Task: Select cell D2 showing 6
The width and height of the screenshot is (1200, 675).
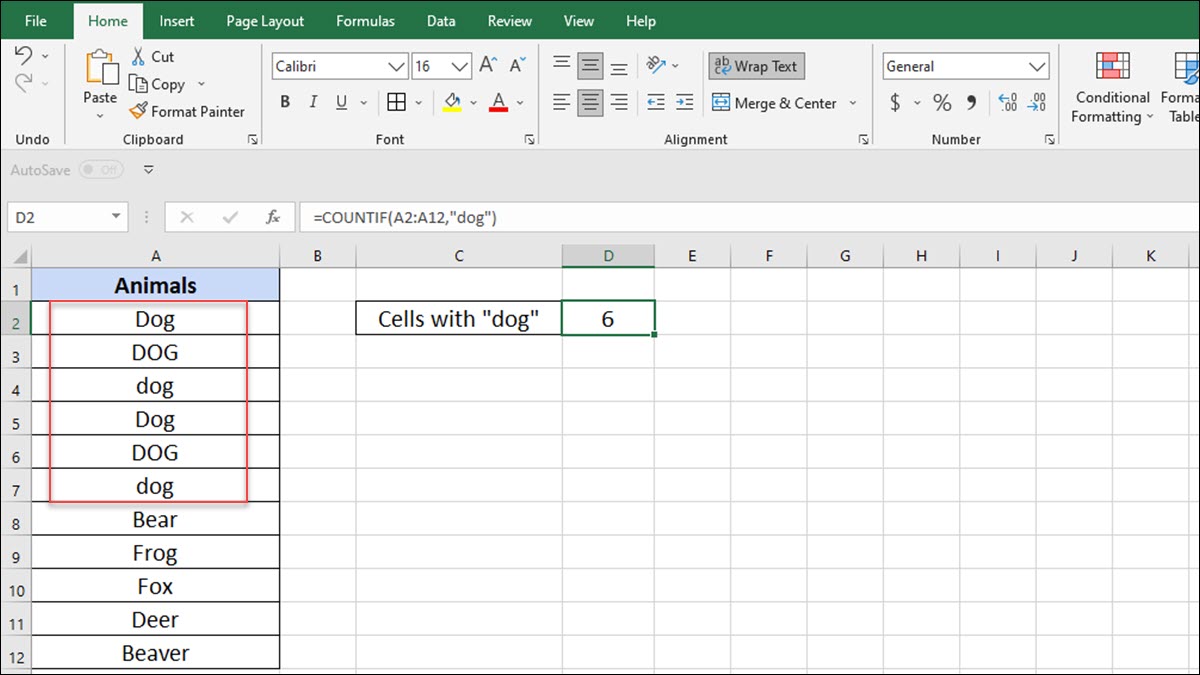Action: (608, 319)
